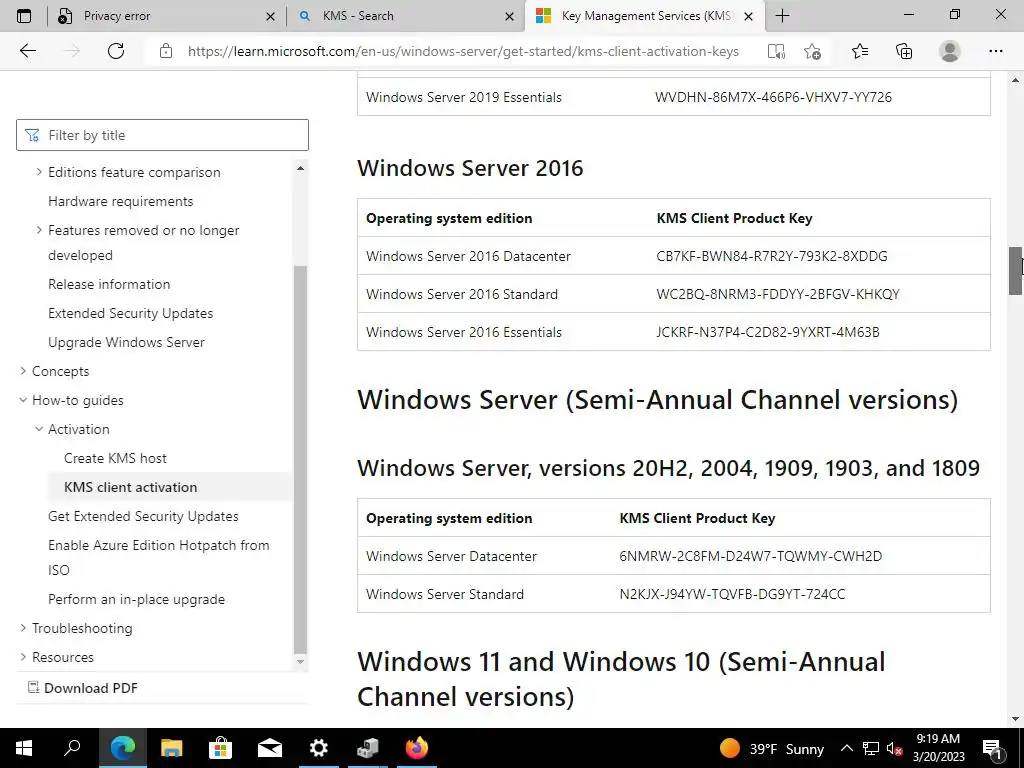Open Get Extended Security Updates page
The width and height of the screenshot is (1024, 768).
(x=143, y=516)
